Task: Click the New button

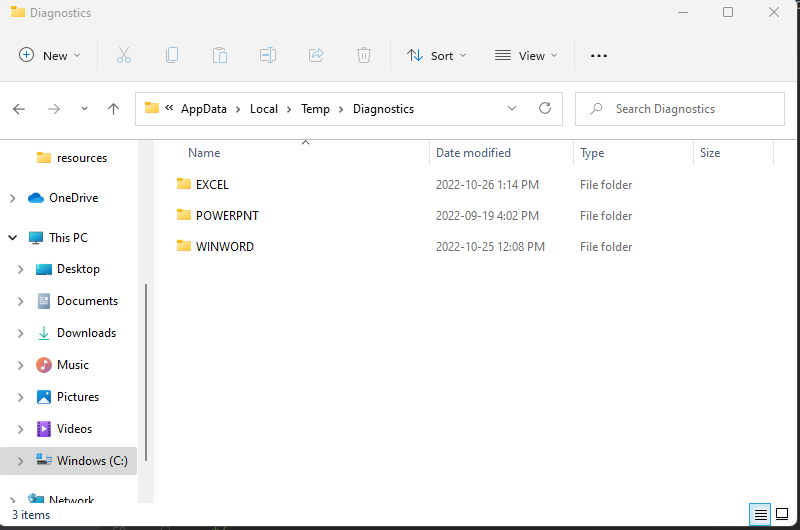Action: [50, 56]
